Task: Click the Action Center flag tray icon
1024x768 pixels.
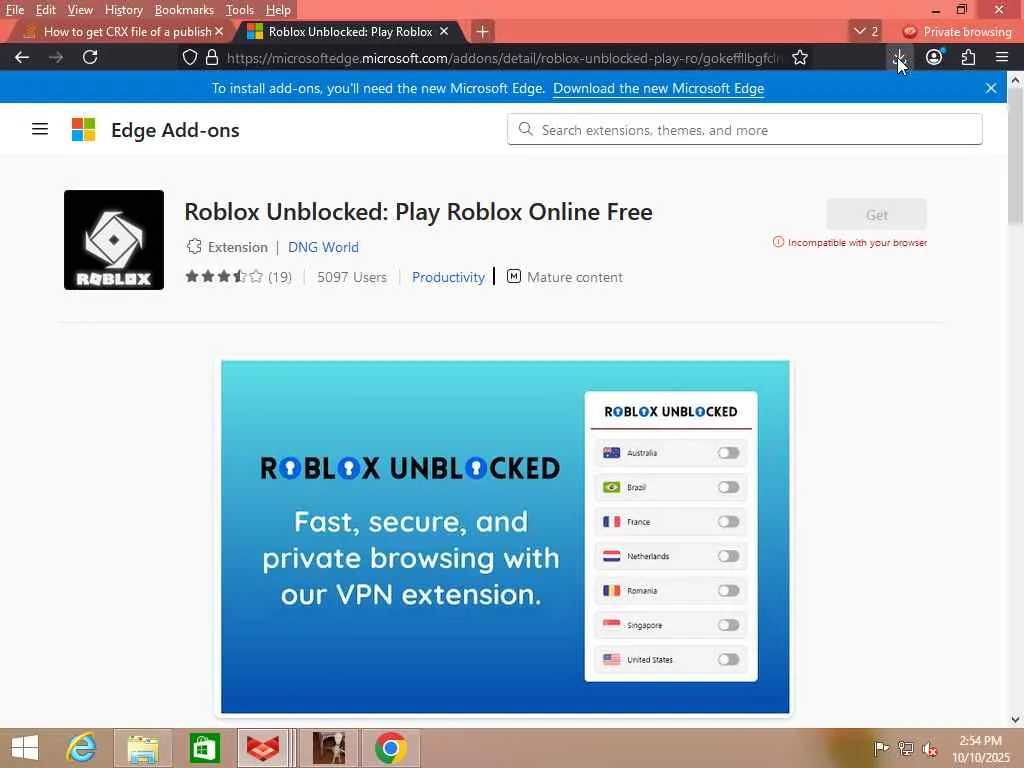Action: click(x=881, y=748)
